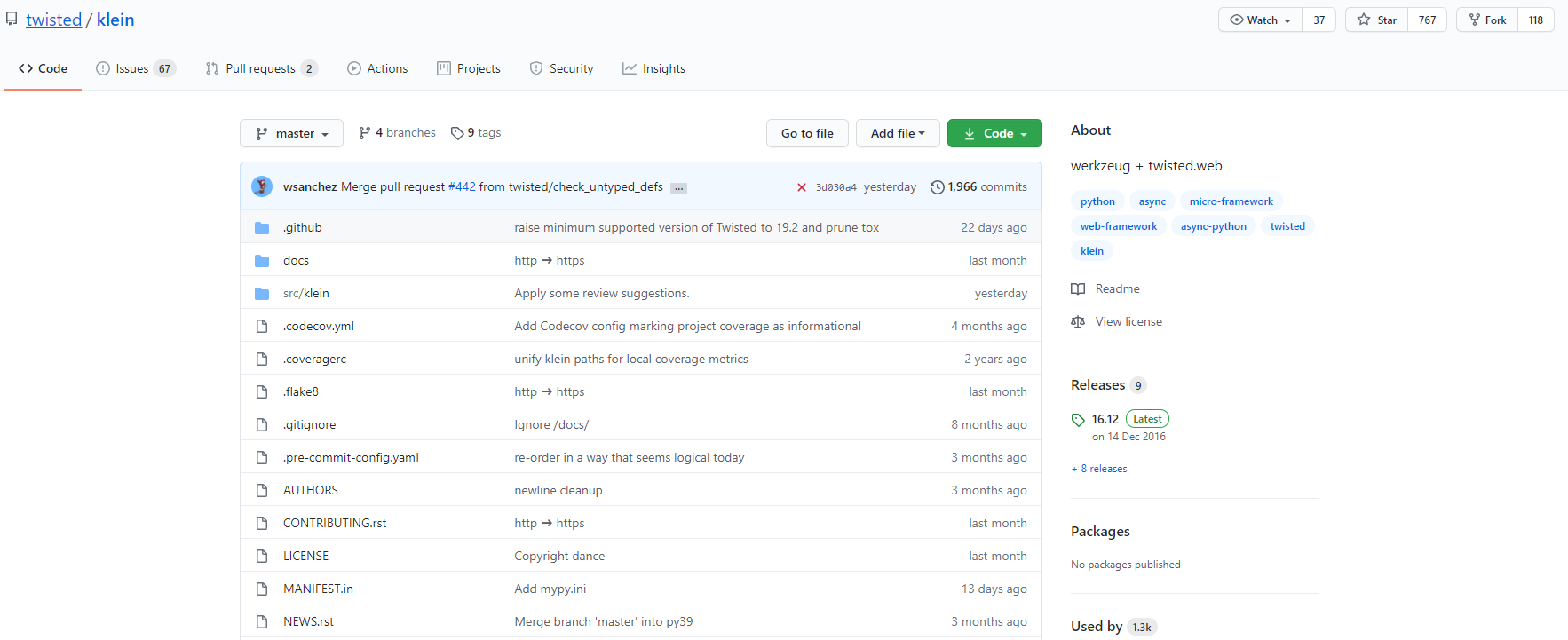Click the Go to file button
This screenshot has width=1568, height=640.
pyautogui.click(x=807, y=133)
